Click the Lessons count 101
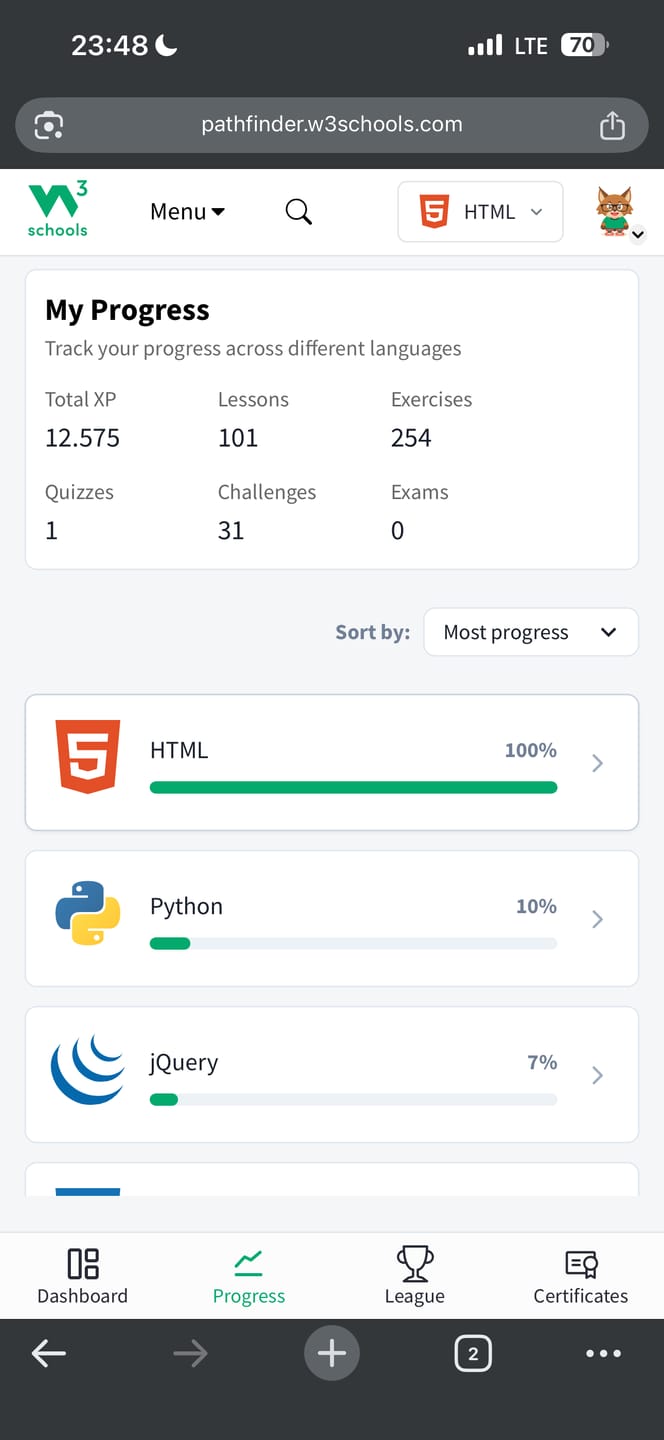This screenshot has height=1440, width=664. 238,438
